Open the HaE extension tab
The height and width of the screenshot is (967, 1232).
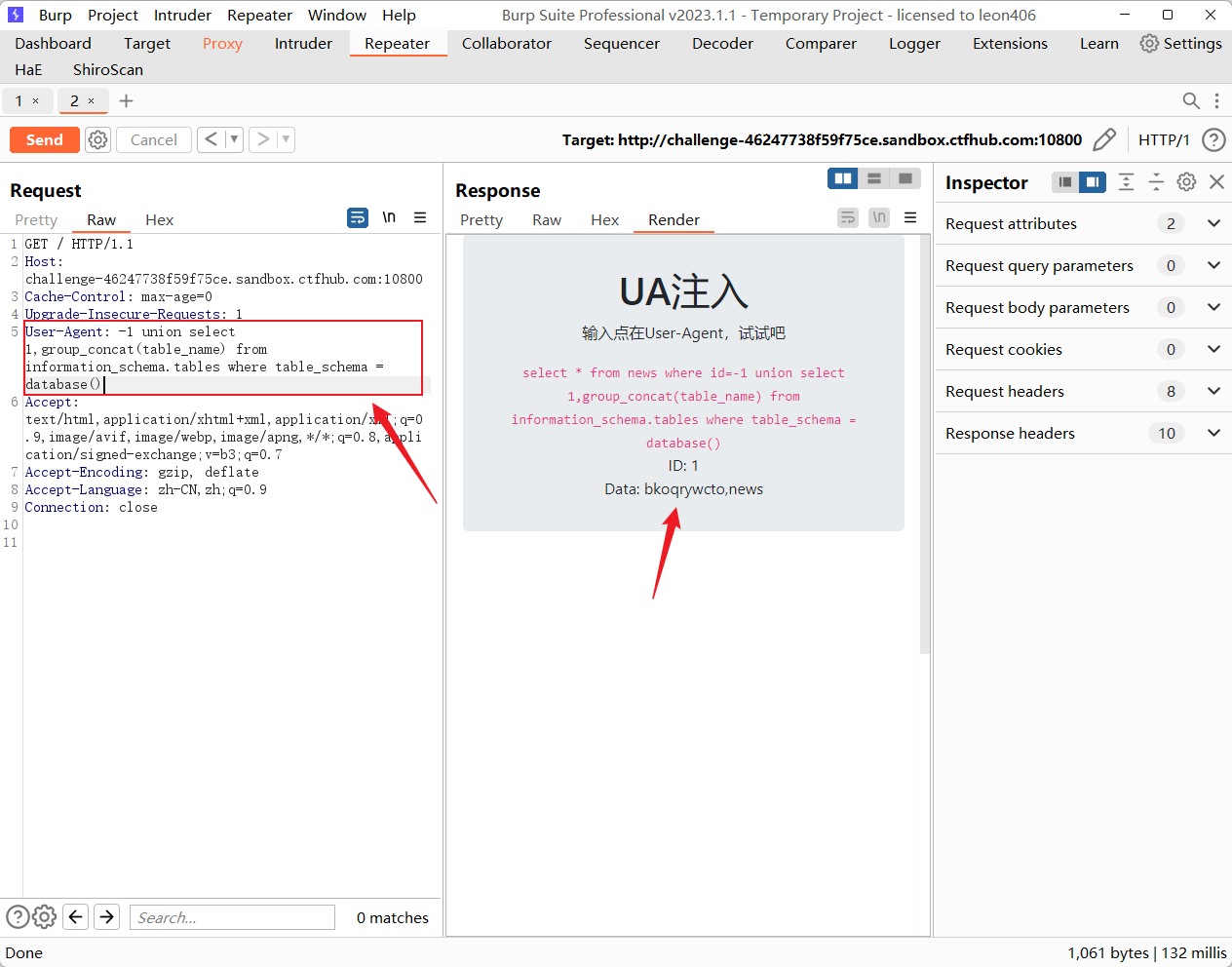tap(28, 69)
